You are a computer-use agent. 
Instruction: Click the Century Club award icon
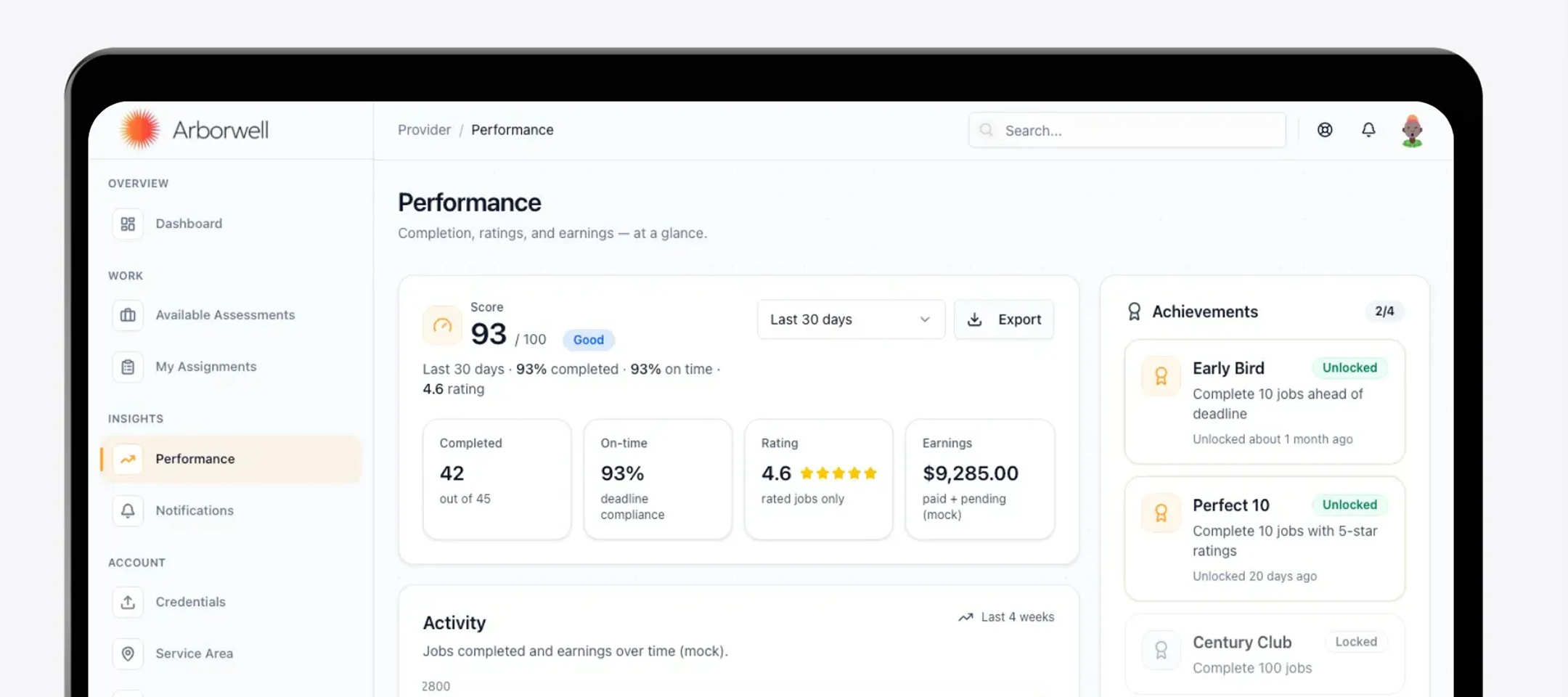[1161, 650]
